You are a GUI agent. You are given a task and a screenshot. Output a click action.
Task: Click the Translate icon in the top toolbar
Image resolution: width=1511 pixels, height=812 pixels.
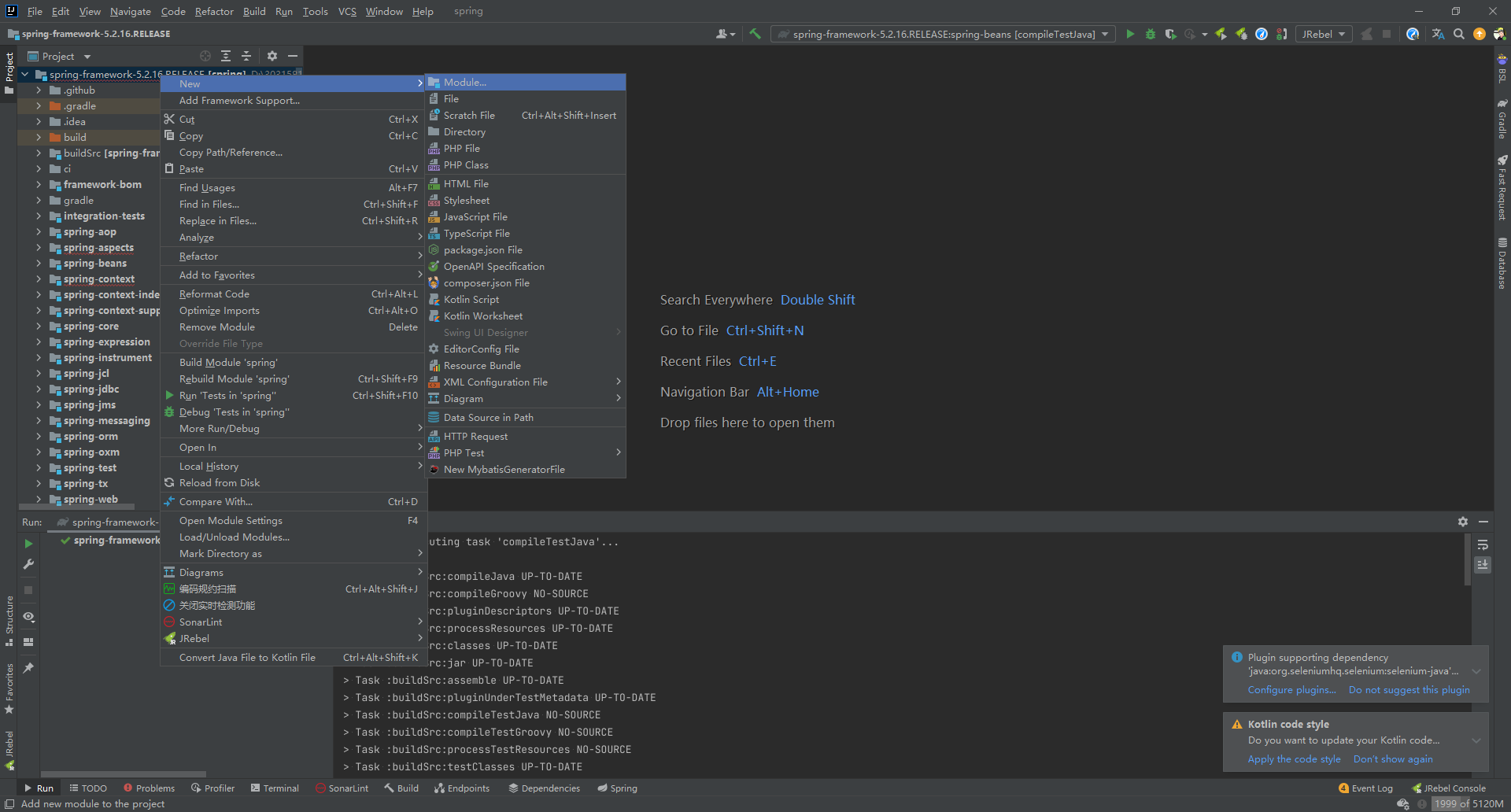(1439, 34)
